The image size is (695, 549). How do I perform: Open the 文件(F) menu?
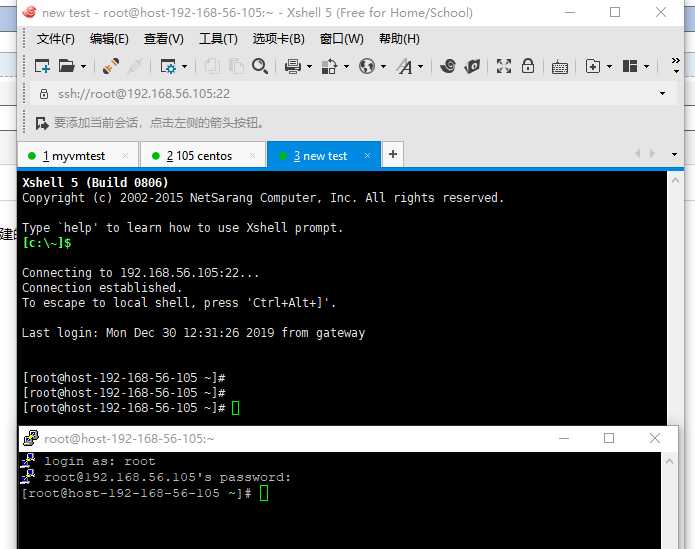[x=55, y=39]
